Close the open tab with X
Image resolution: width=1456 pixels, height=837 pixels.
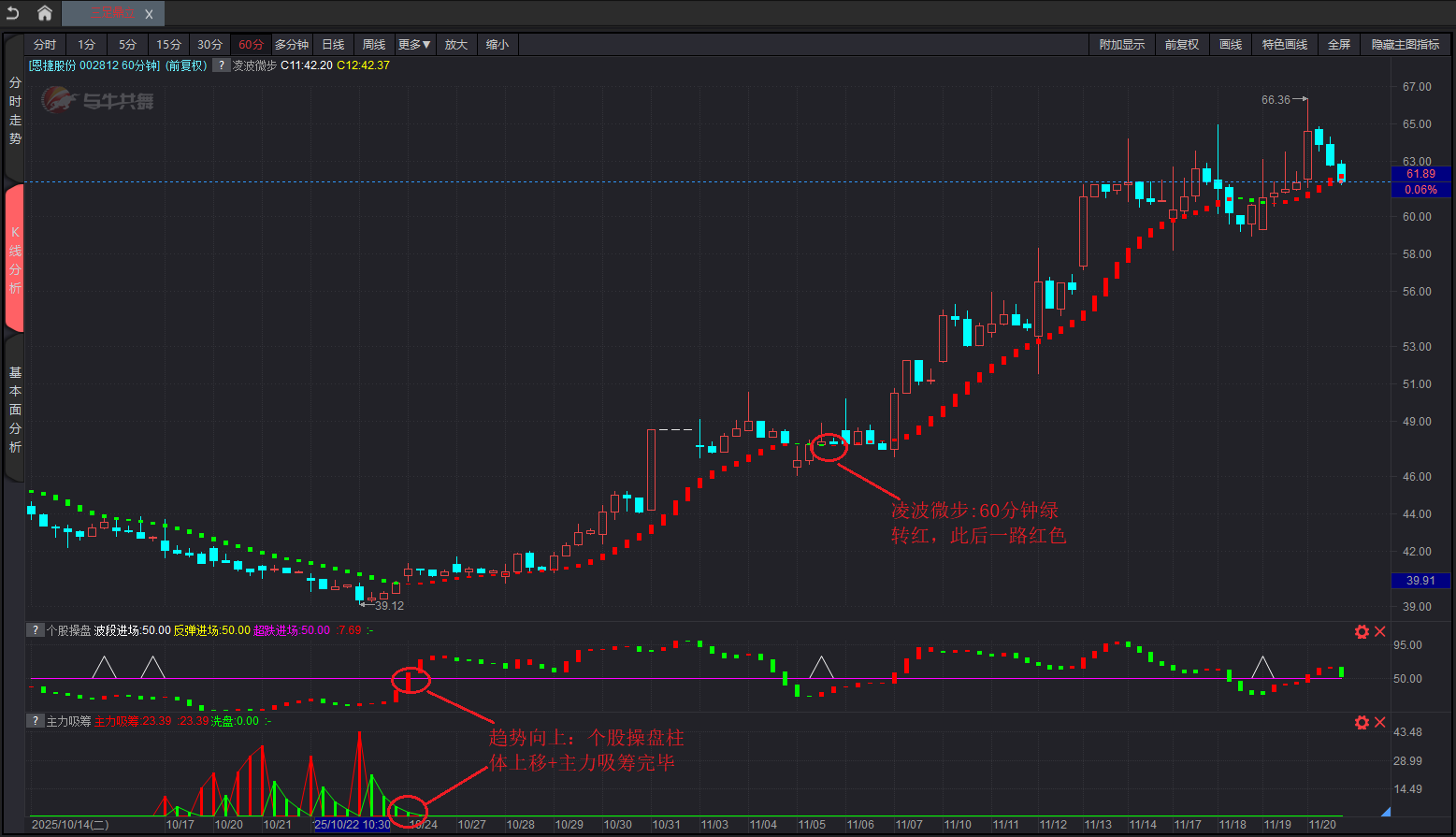[149, 14]
